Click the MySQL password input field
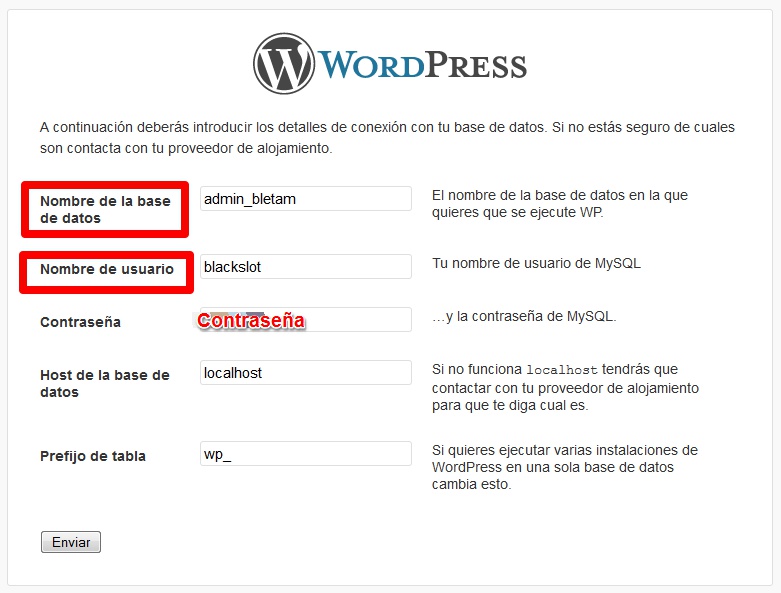Image resolution: width=781 pixels, height=593 pixels. click(x=306, y=320)
